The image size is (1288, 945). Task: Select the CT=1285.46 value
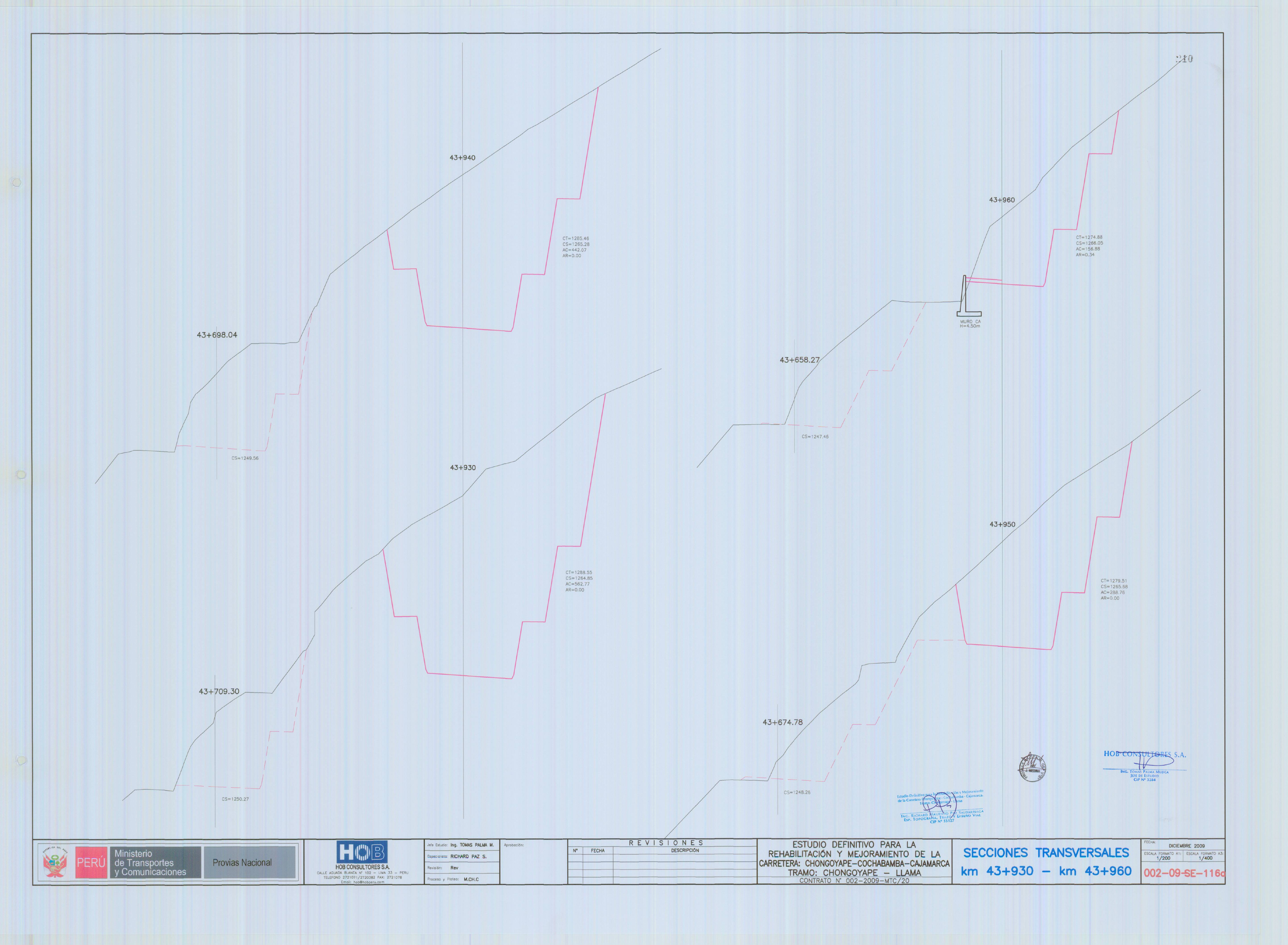(x=576, y=238)
